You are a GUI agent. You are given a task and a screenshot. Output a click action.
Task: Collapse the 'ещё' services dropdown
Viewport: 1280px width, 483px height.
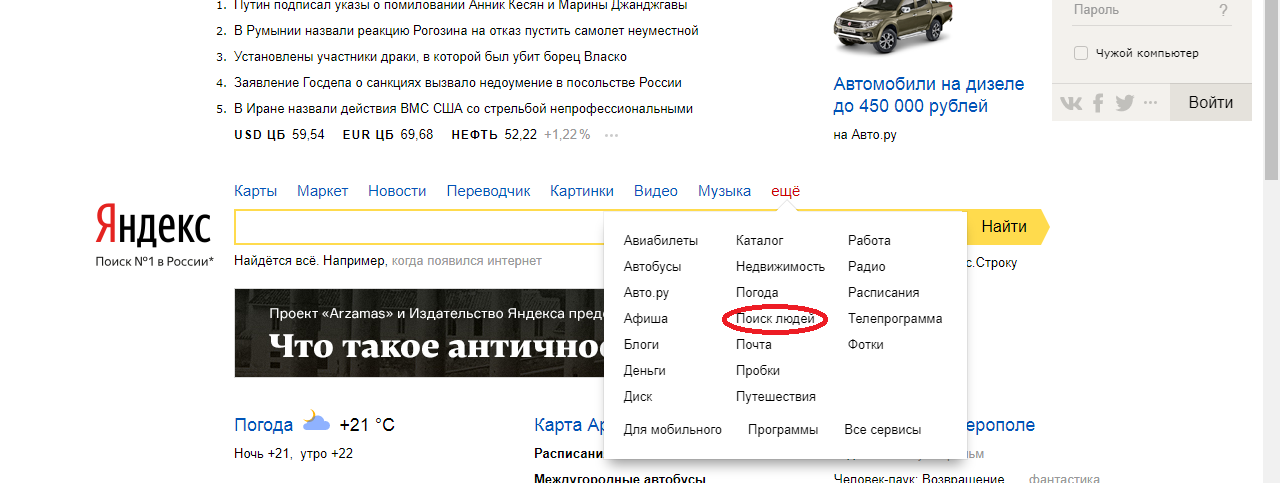point(785,191)
